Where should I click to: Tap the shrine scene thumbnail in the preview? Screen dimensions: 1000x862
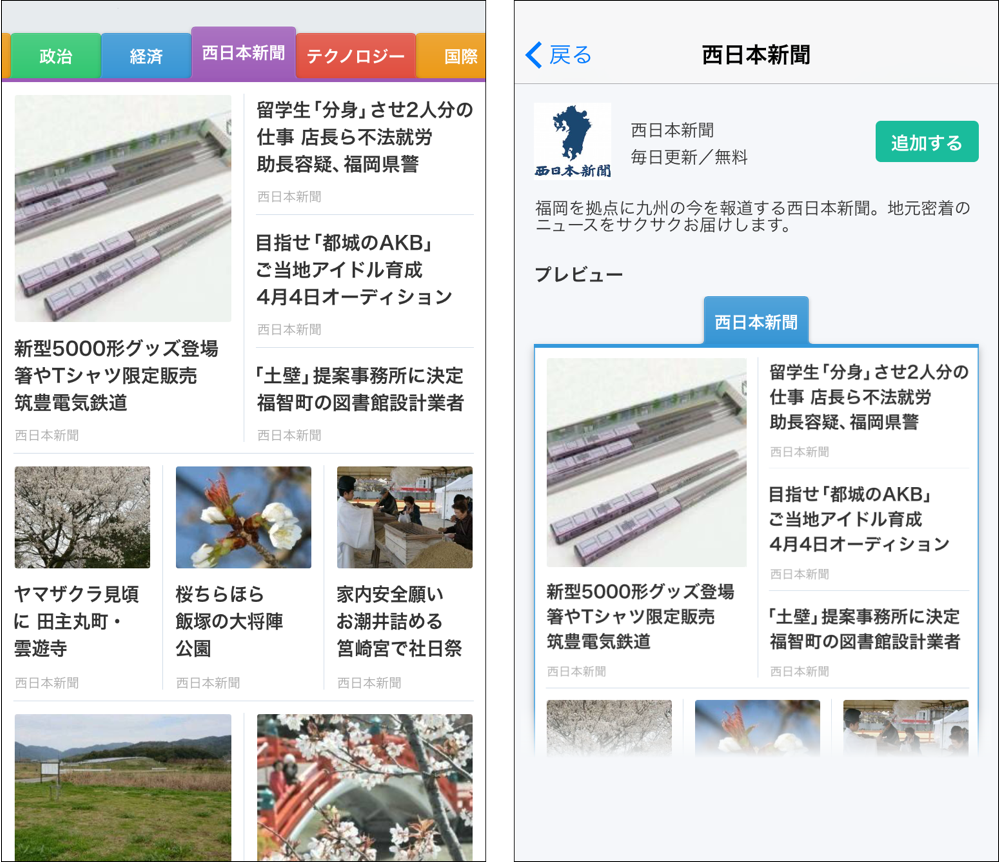pos(906,727)
